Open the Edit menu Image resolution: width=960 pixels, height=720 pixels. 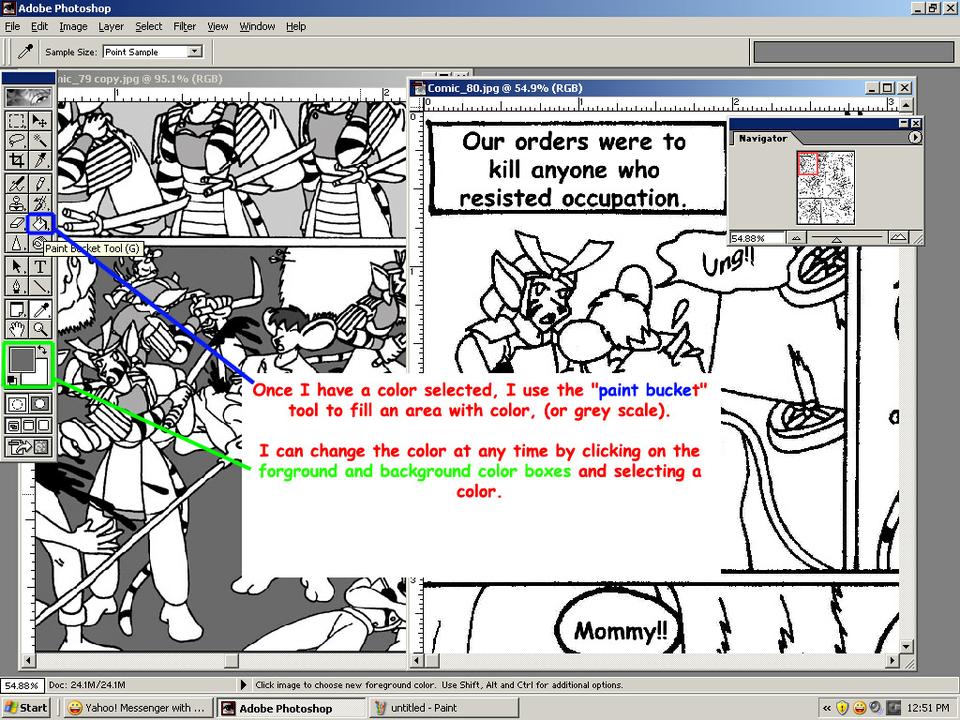39,26
